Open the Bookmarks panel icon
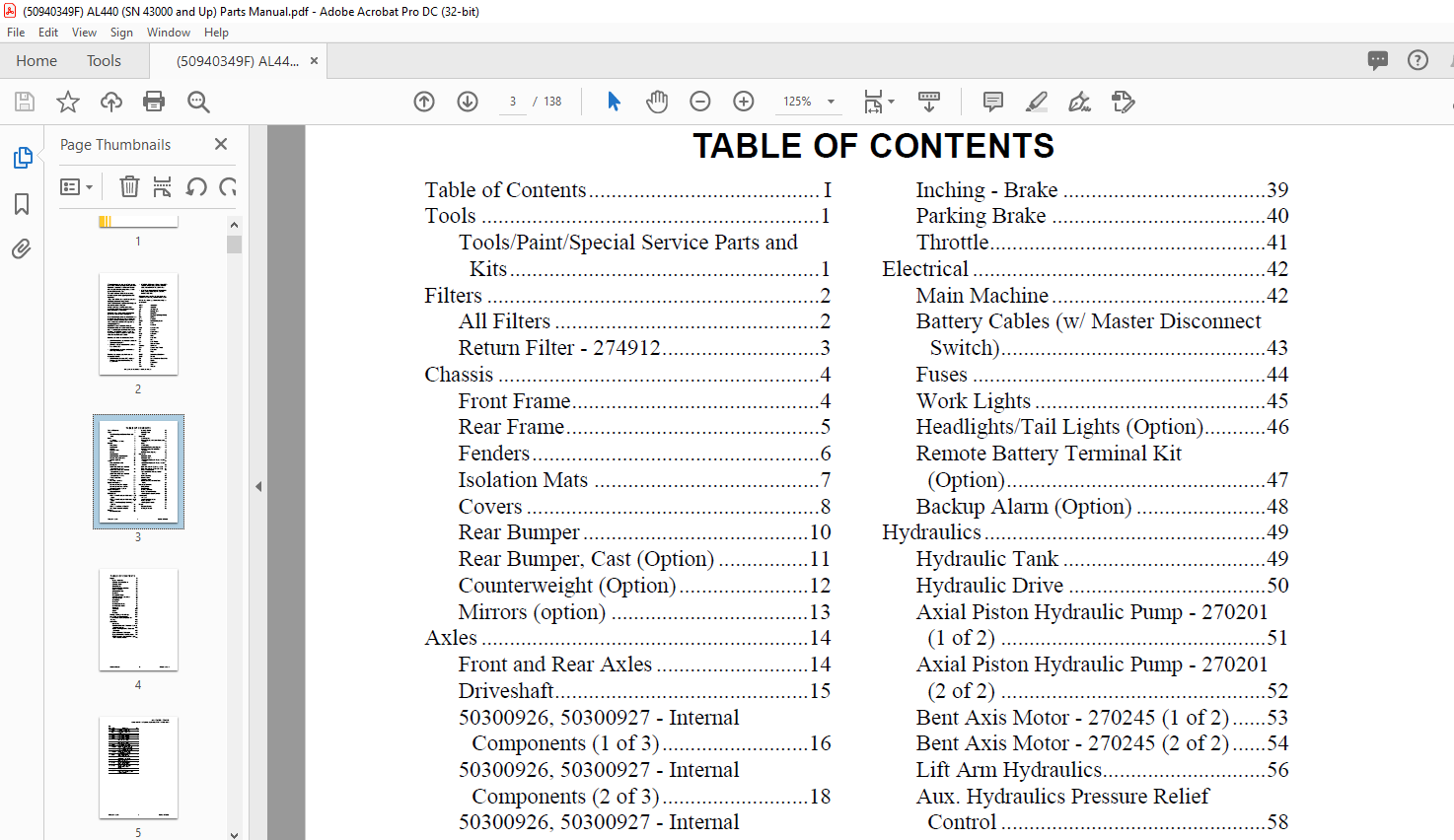This screenshot has height=840, width=1454. [22, 204]
